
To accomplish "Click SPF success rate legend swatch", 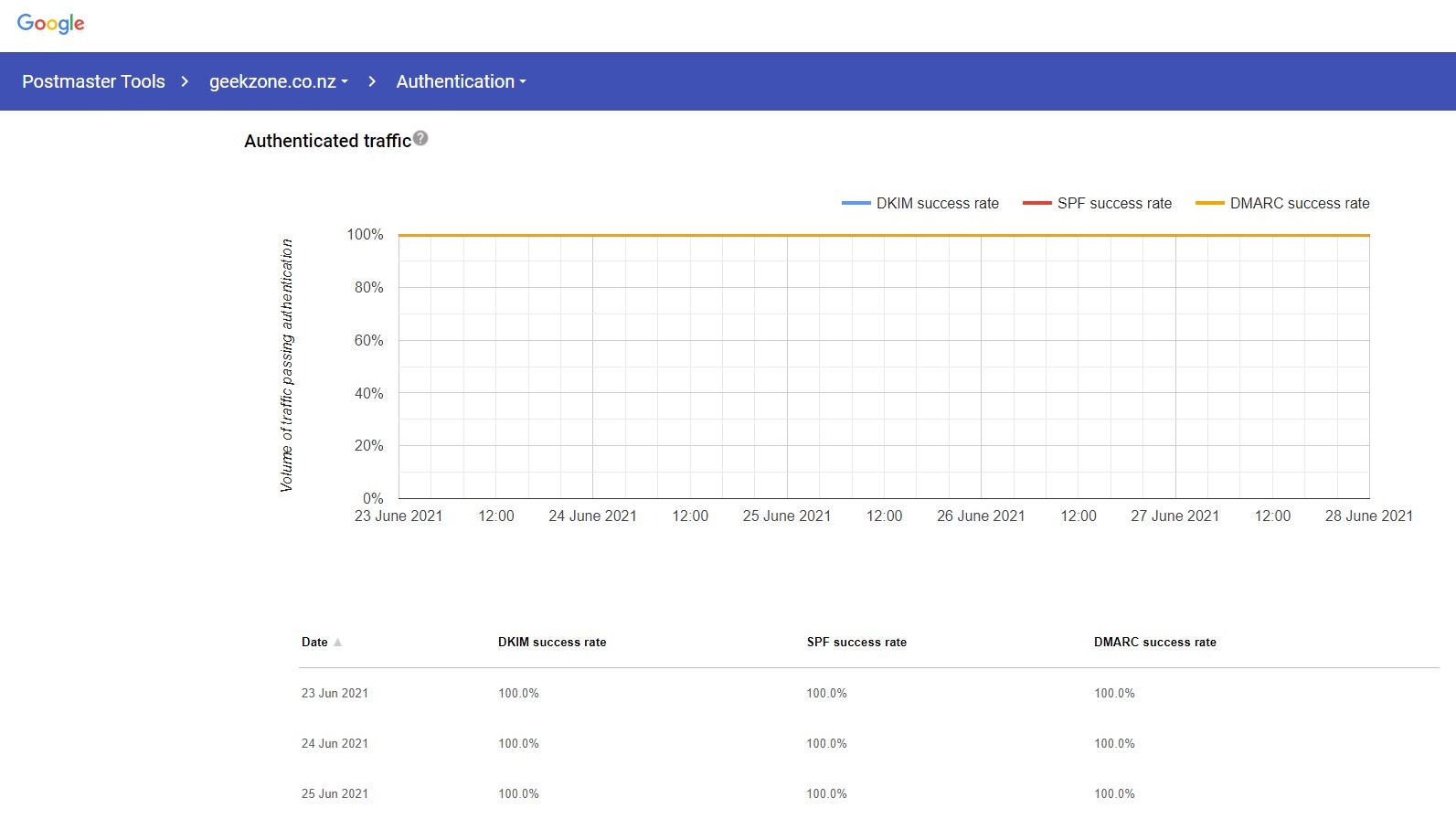I will [1036, 203].
